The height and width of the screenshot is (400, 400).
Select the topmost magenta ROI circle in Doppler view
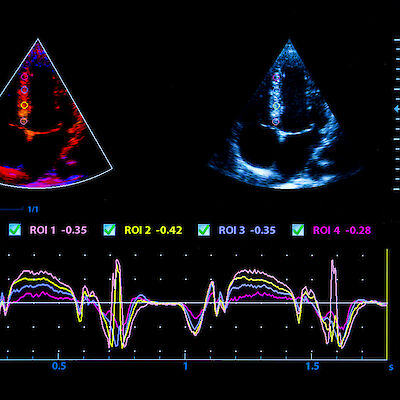[x=24, y=76]
